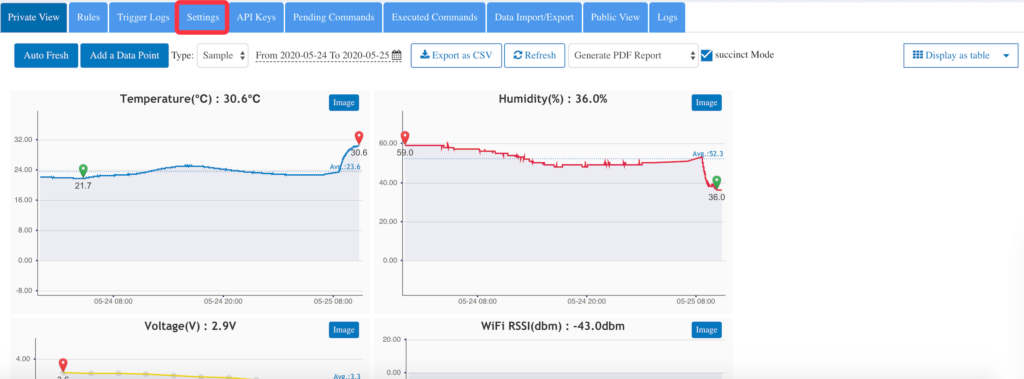1024x379 pixels.
Task: Click Image button on WiFi RSSI chart
Action: coord(706,330)
